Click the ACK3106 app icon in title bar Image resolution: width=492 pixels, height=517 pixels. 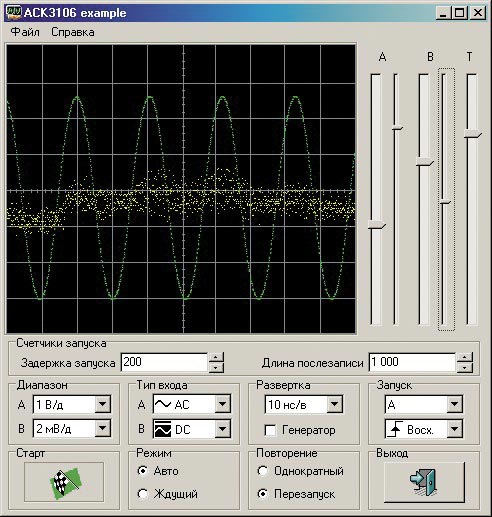tap(14, 12)
